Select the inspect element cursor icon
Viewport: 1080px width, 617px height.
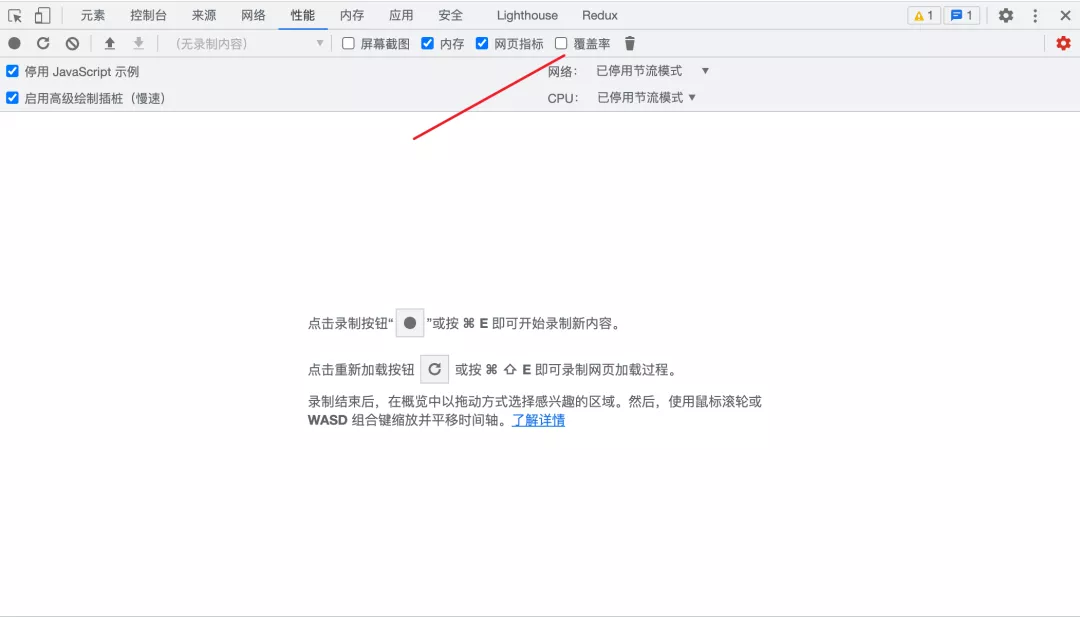14,15
